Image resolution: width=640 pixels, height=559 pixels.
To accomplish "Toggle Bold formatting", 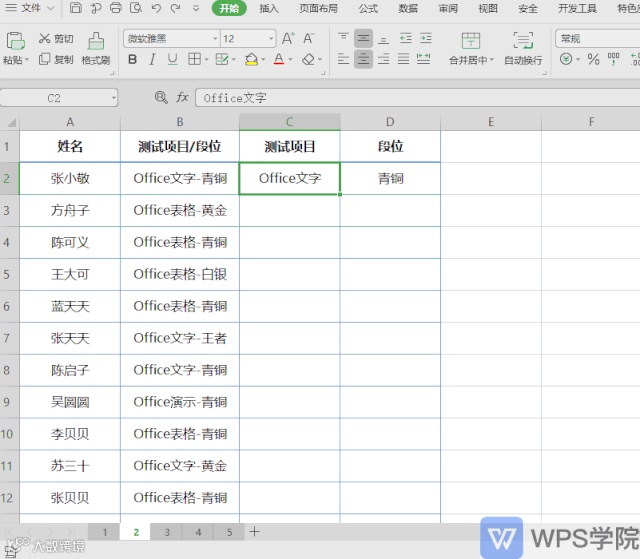I will coord(132,60).
